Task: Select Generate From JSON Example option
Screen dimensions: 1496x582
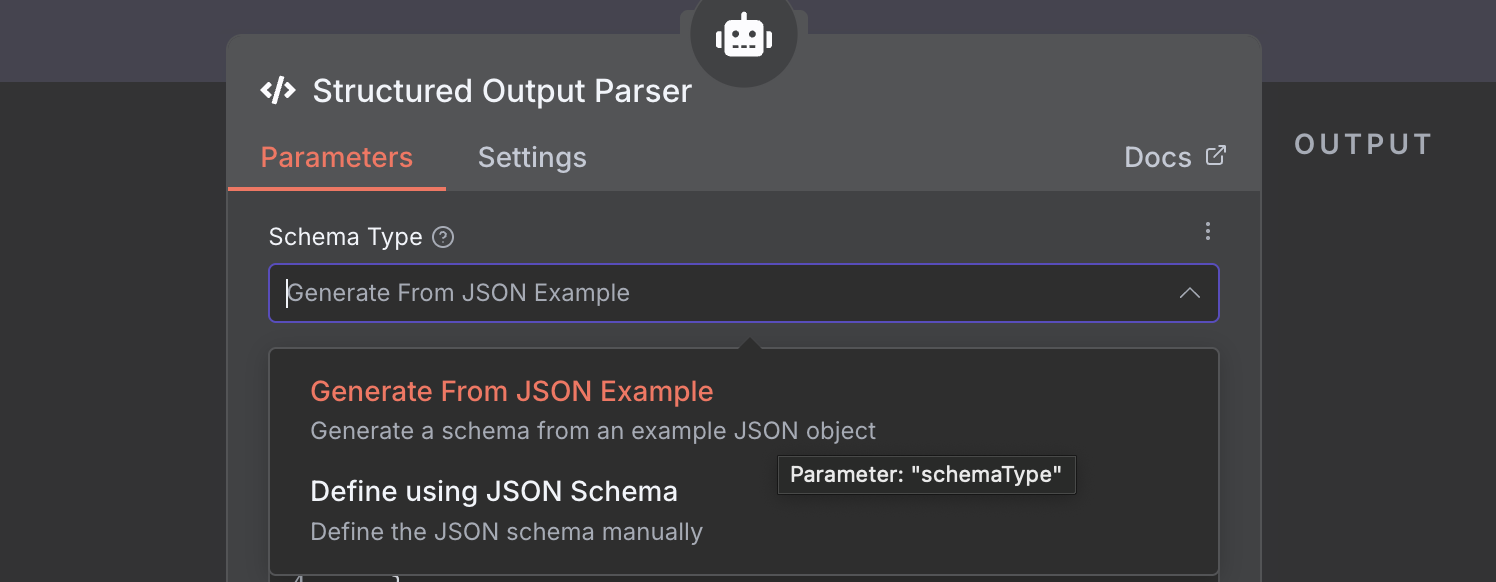Action: (512, 391)
